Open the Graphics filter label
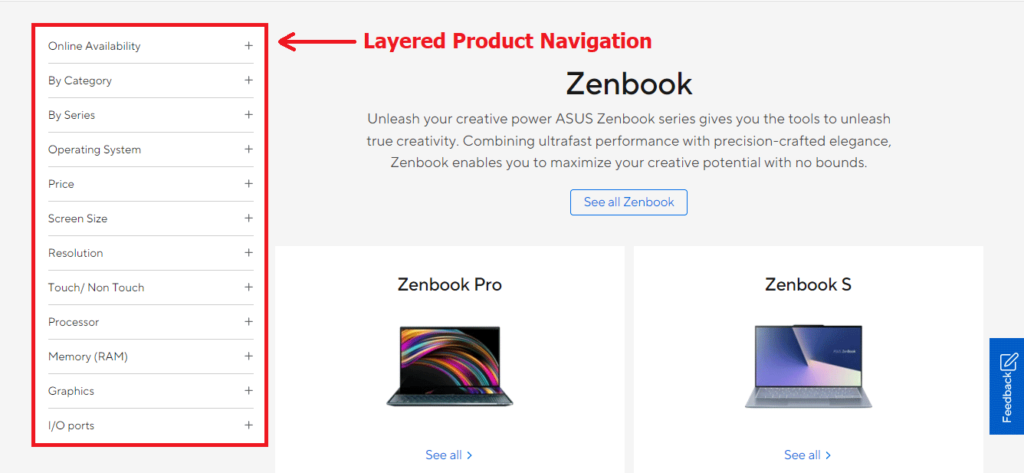The width and height of the screenshot is (1024, 473). (71, 391)
